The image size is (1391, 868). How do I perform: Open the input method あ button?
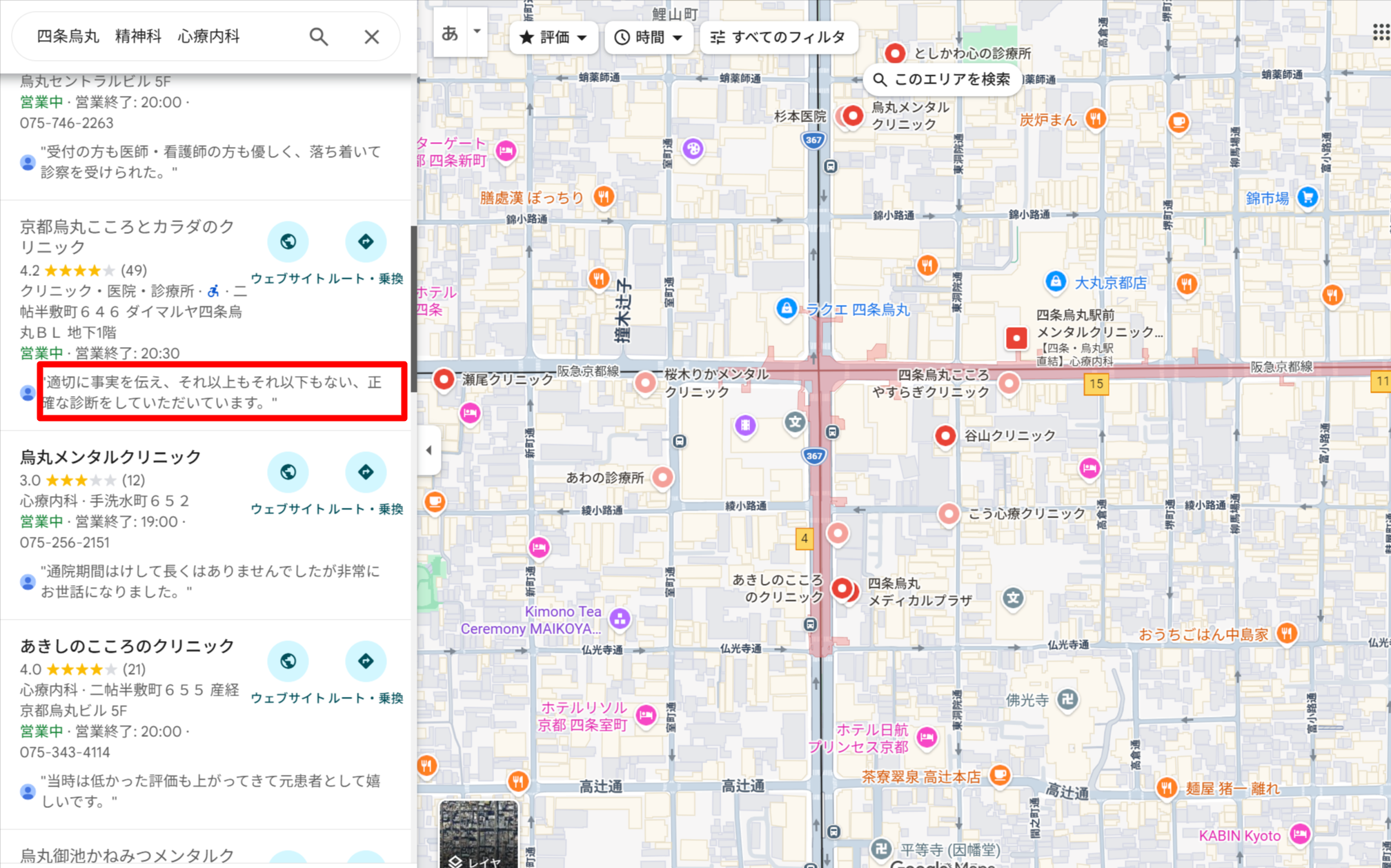pyautogui.click(x=450, y=32)
